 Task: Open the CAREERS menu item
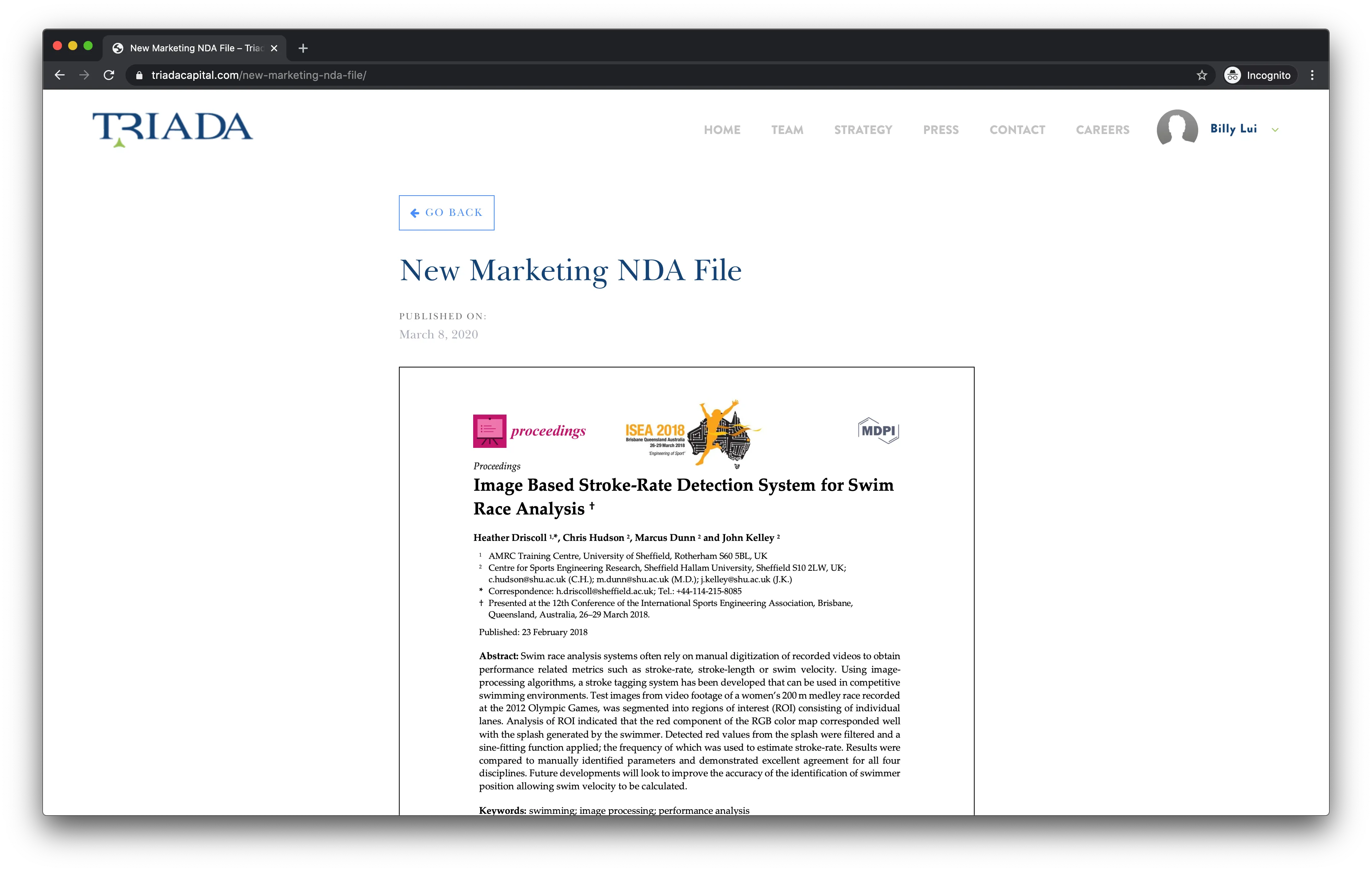pos(1102,130)
